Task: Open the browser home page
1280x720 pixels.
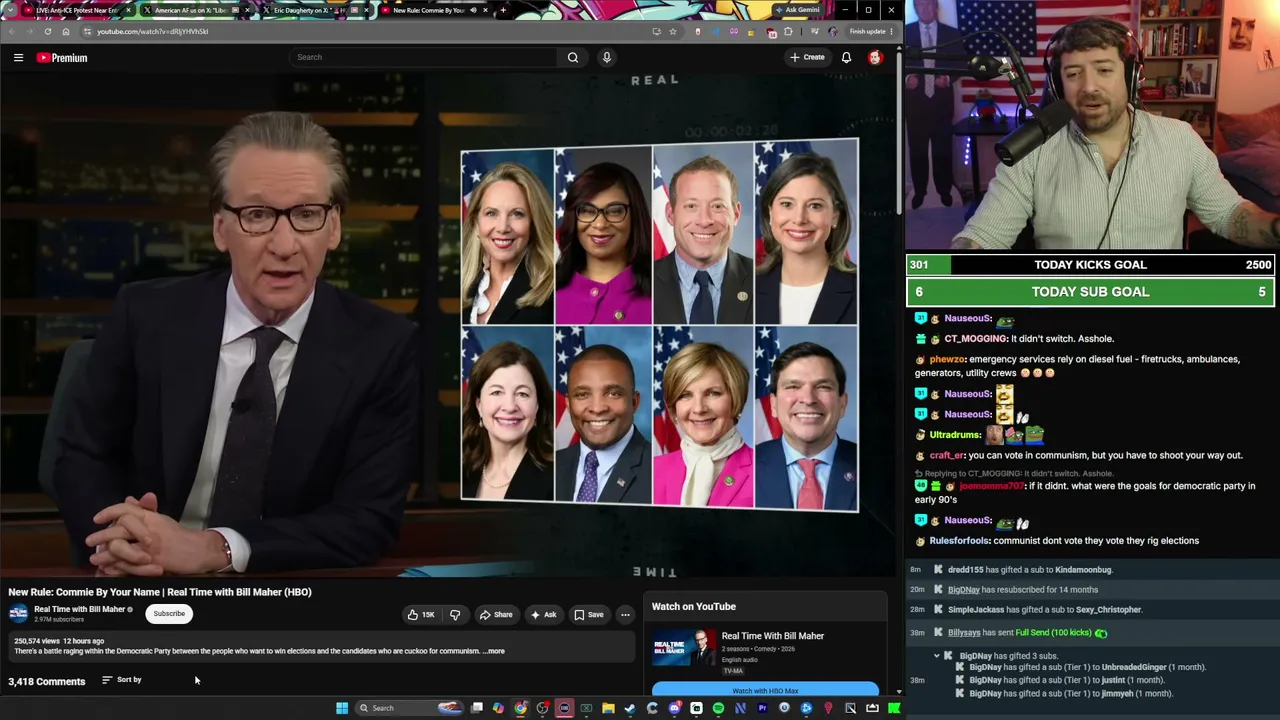Action: [x=65, y=31]
